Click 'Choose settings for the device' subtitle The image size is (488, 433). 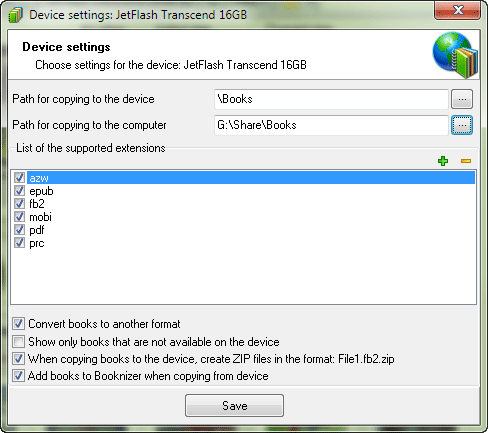(171, 65)
